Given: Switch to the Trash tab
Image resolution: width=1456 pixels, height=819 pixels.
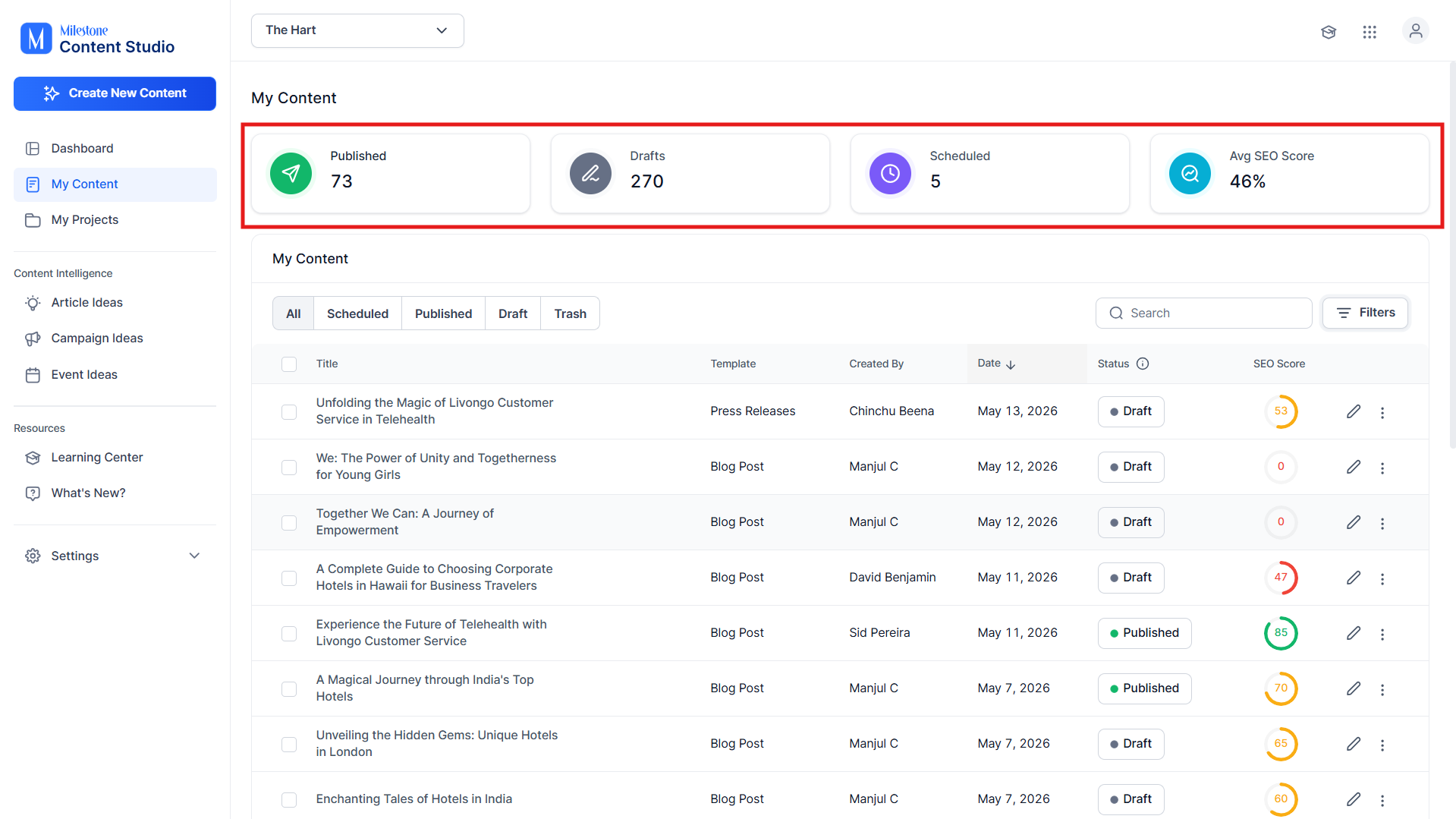Looking at the screenshot, I should pyautogui.click(x=570, y=313).
